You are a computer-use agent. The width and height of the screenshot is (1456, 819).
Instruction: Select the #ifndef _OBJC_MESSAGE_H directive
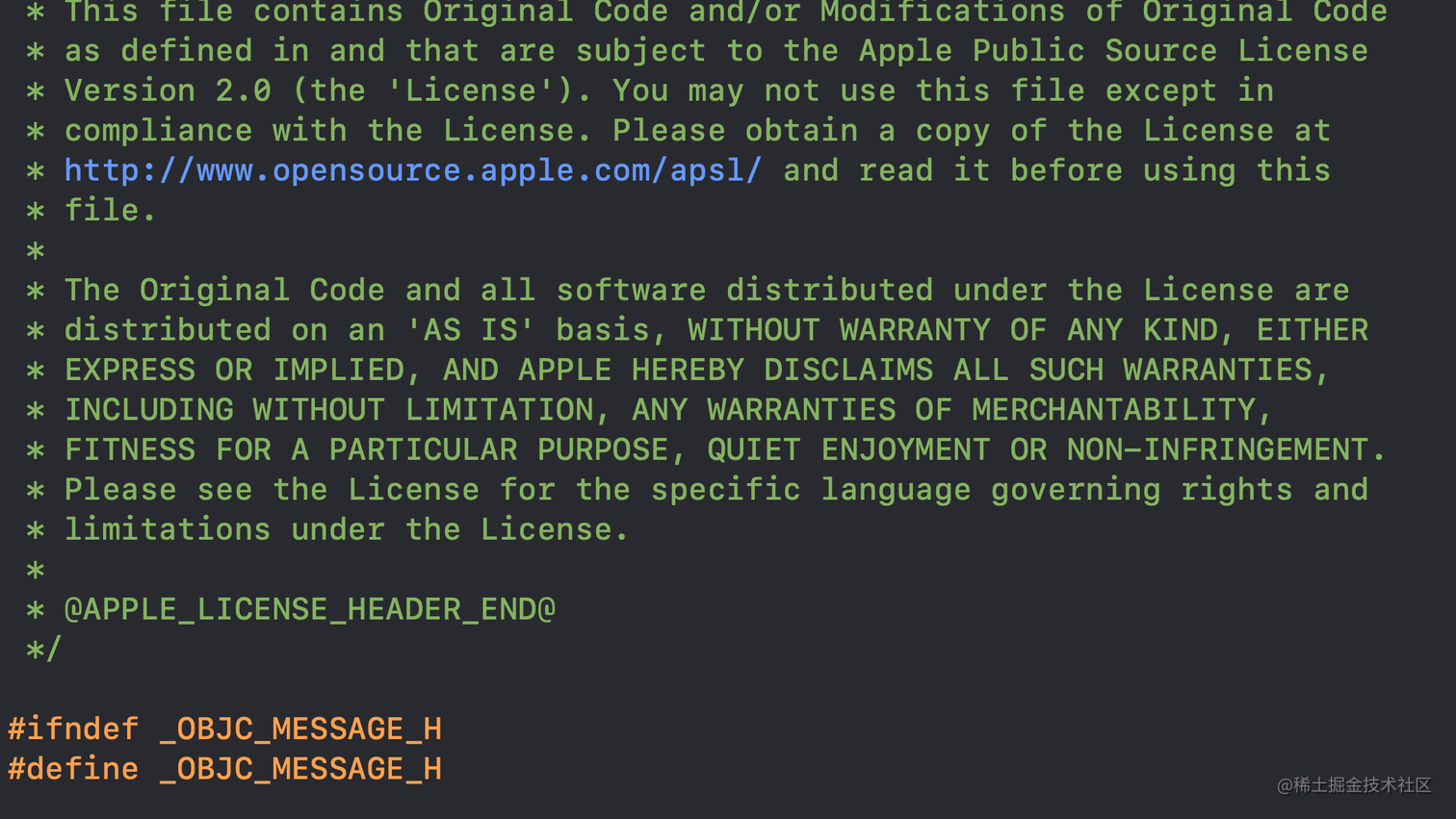(223, 728)
